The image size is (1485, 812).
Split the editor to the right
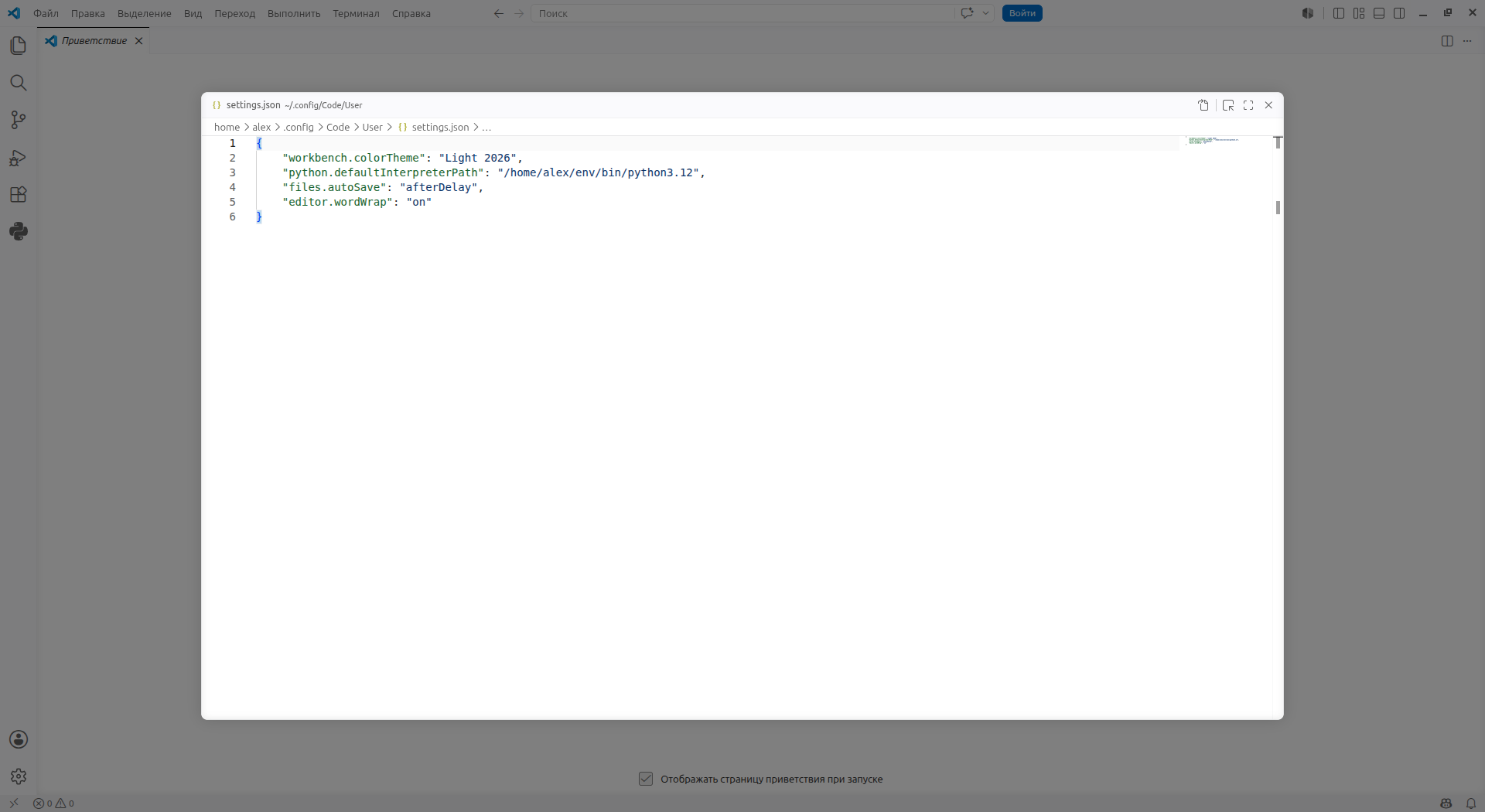tap(1447, 41)
